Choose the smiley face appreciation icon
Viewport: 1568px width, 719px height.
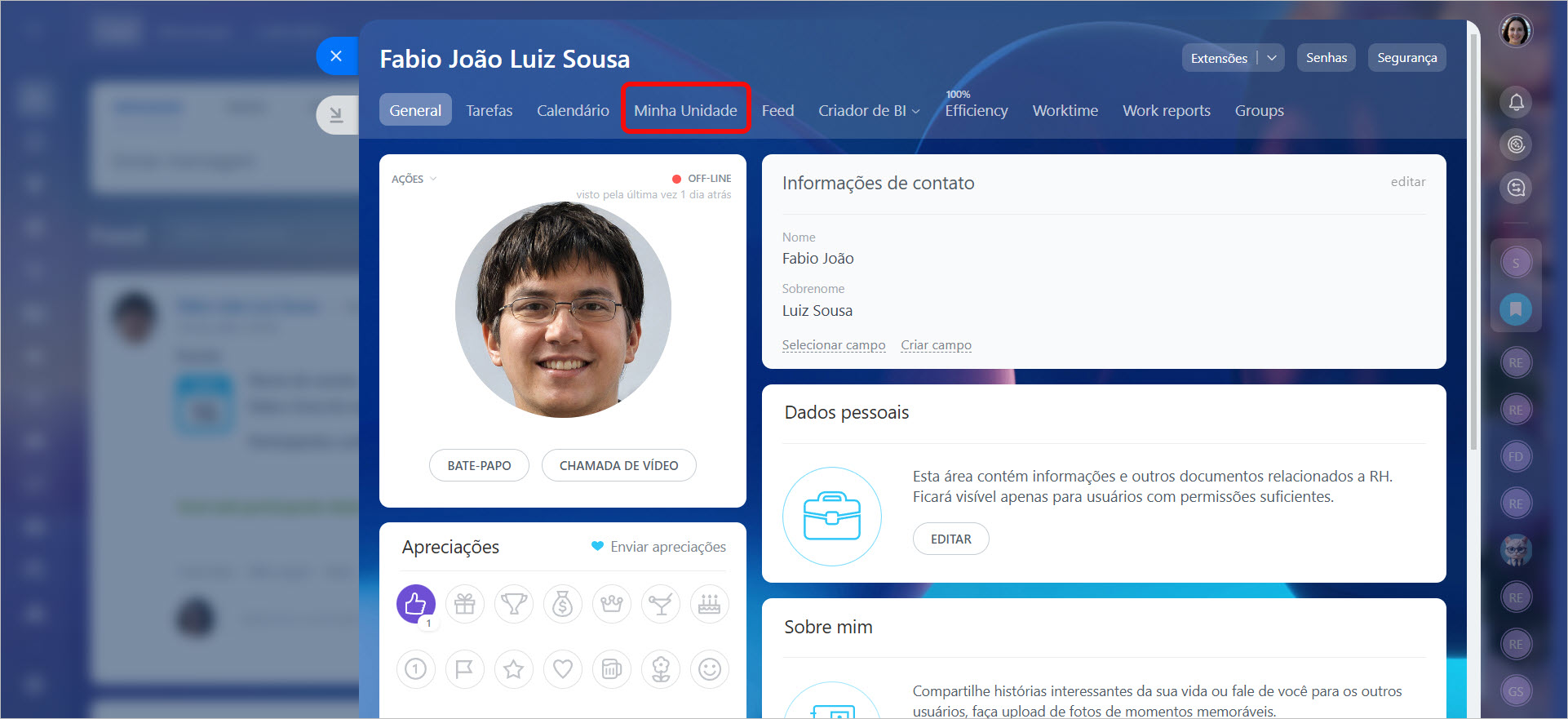click(710, 669)
